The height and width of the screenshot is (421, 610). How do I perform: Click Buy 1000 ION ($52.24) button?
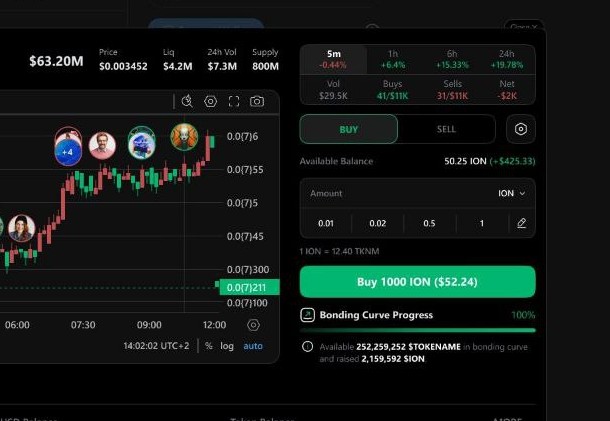[417, 282]
